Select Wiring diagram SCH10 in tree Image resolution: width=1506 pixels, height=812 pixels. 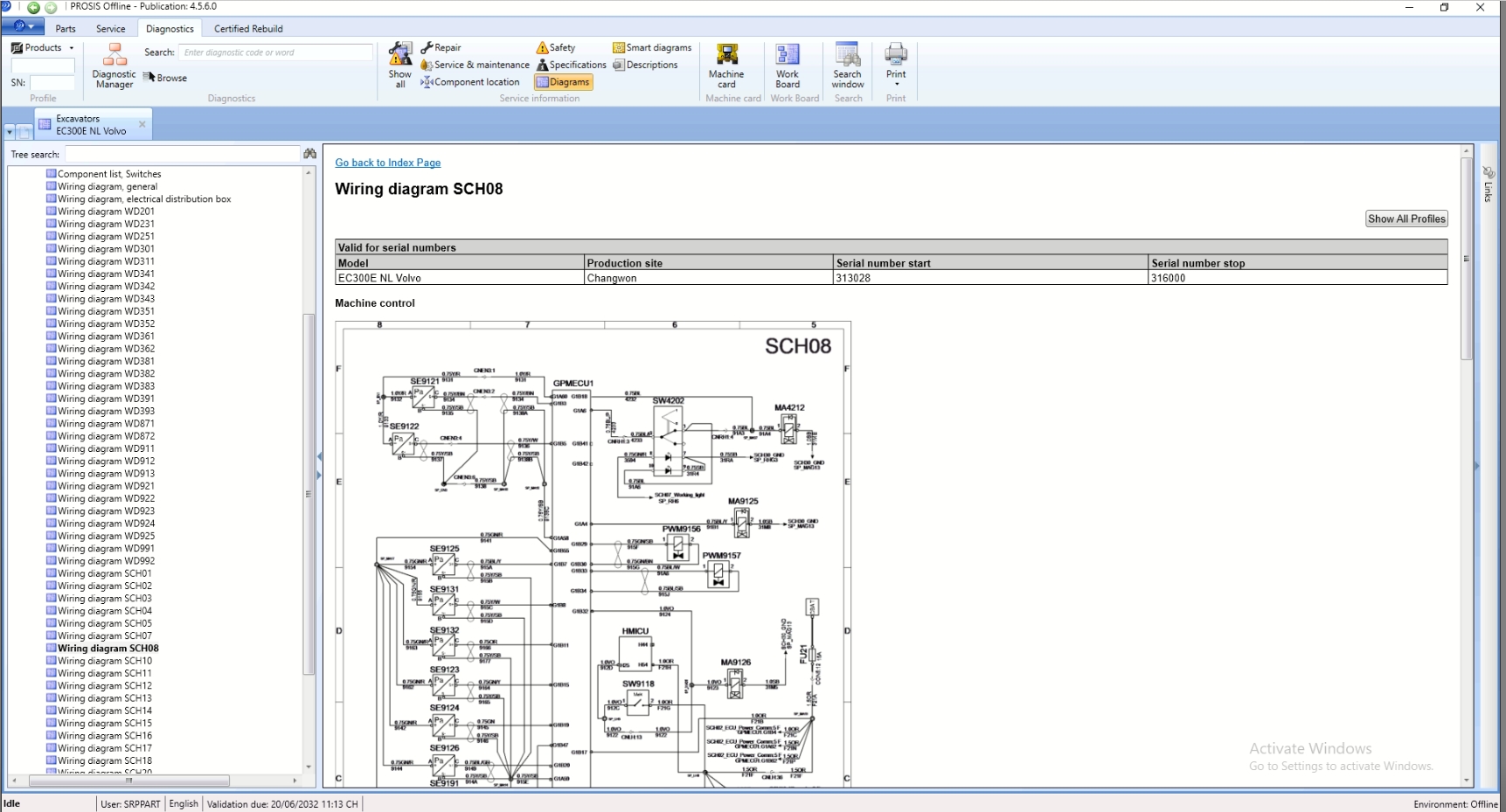click(x=104, y=661)
